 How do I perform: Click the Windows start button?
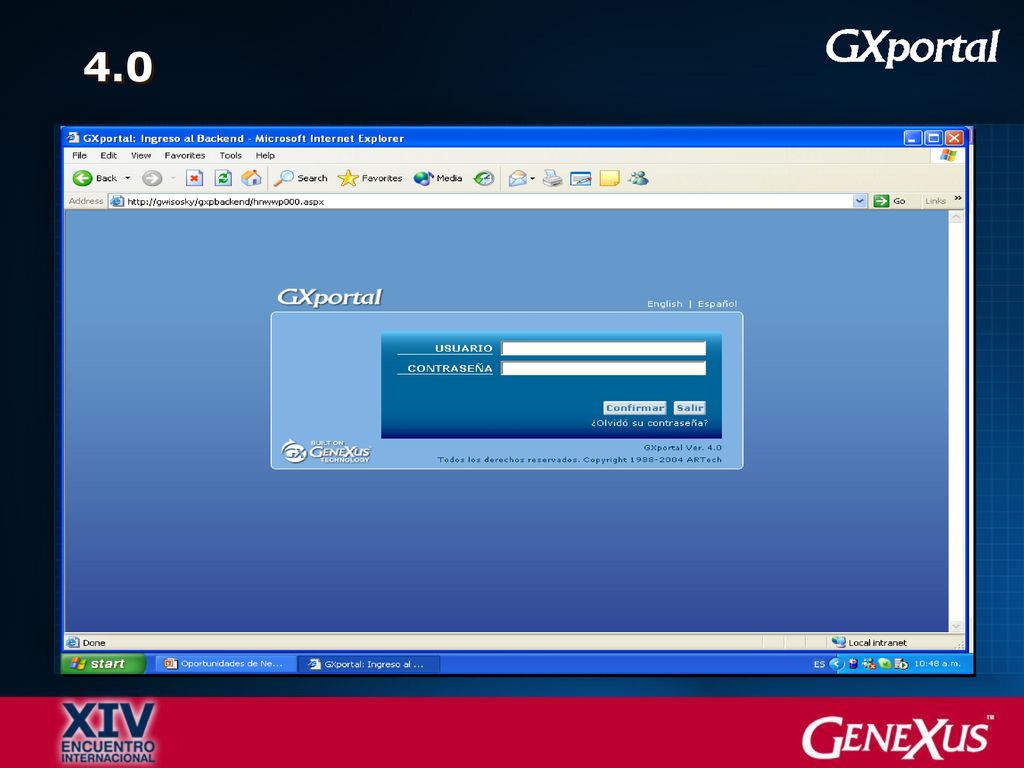[x=103, y=664]
